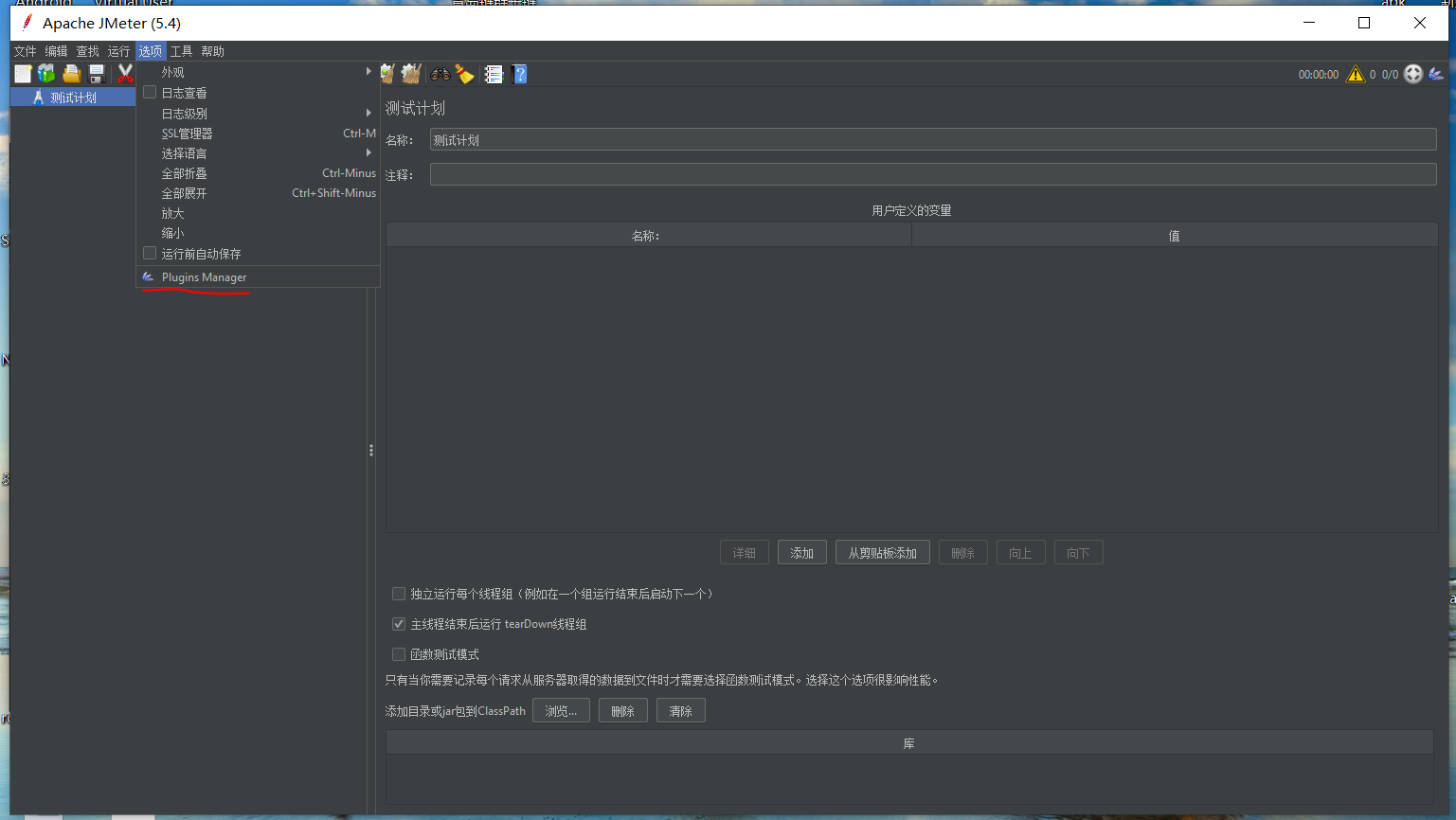Click the 向上 button

pos(1021,553)
